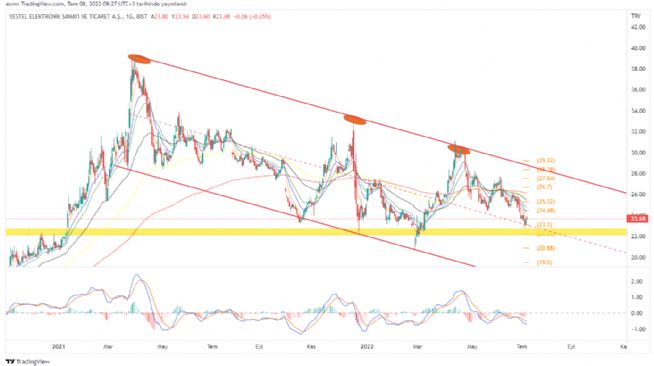The image size is (654, 366).
Task: Click the 2022 label on the time axis
Action: point(367,346)
